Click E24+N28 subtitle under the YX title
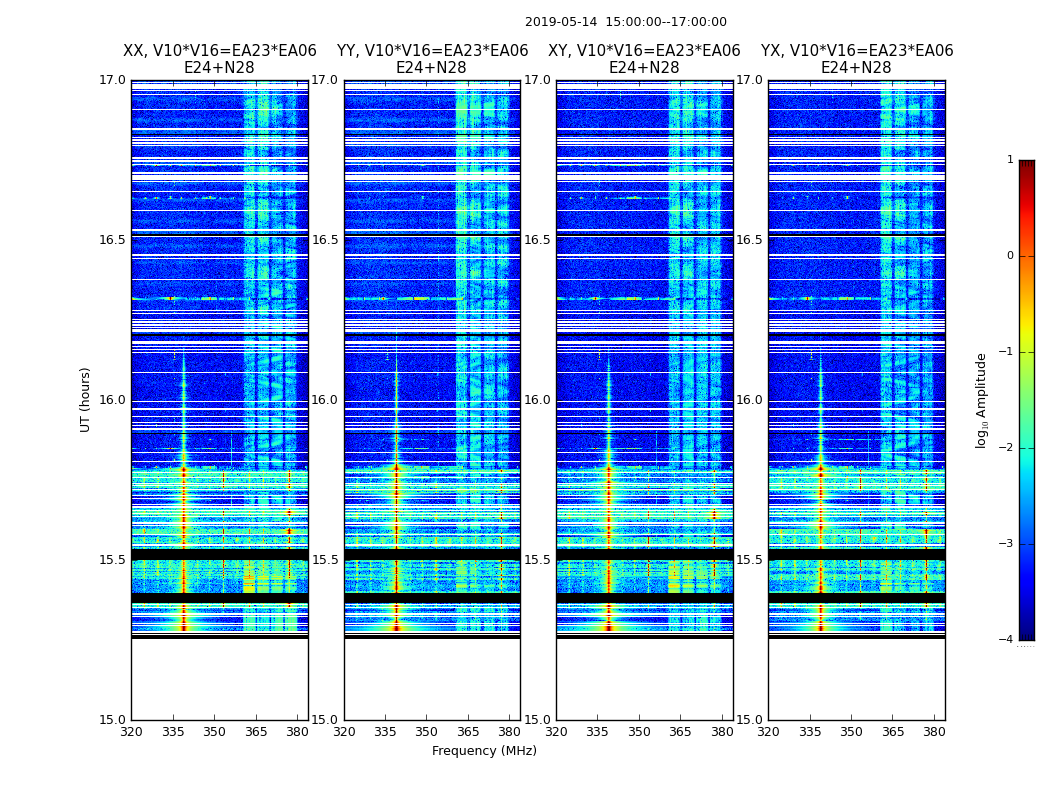This screenshot has height=800, width=1050. [856, 68]
